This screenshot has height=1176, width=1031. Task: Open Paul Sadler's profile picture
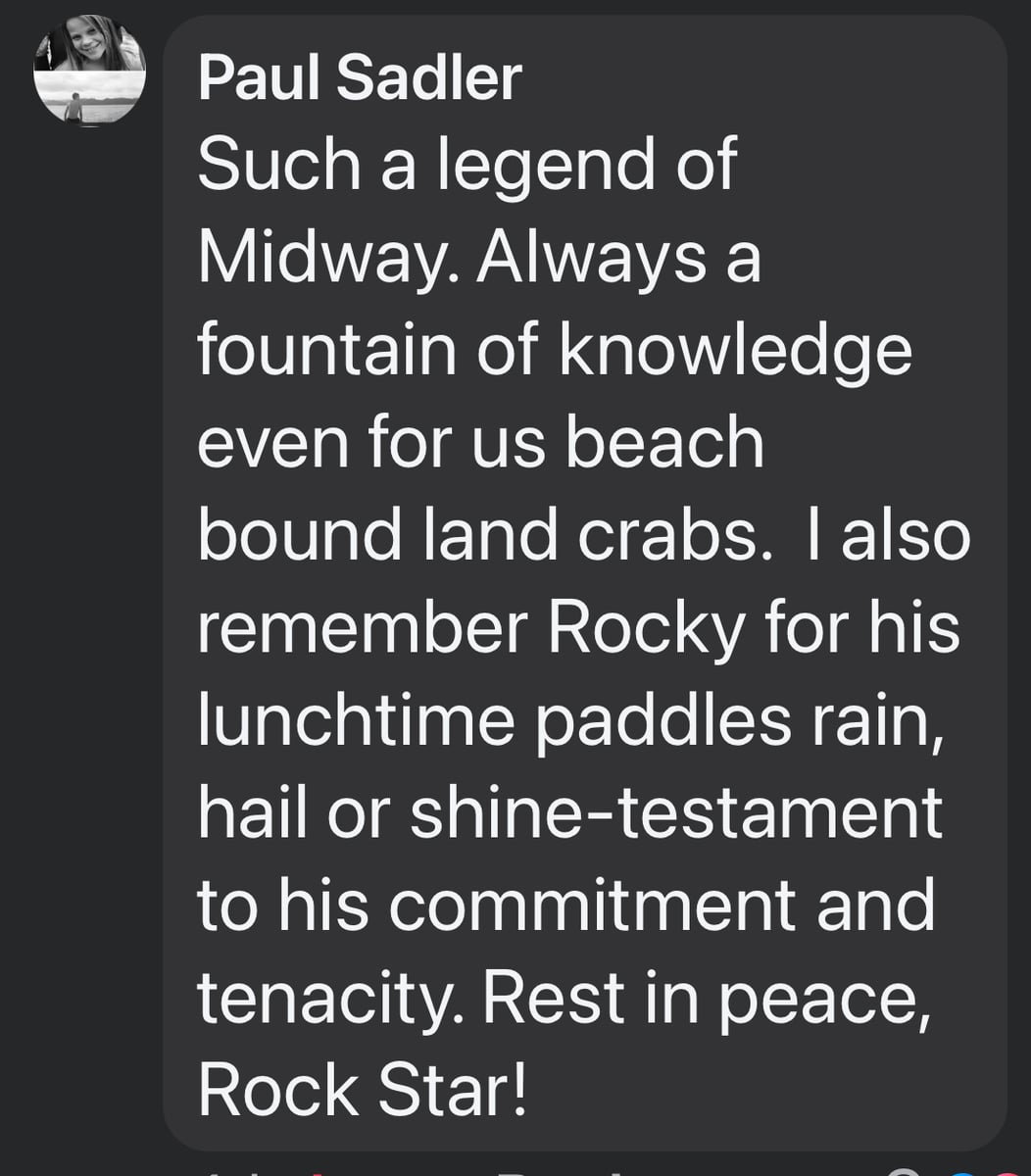click(90, 71)
